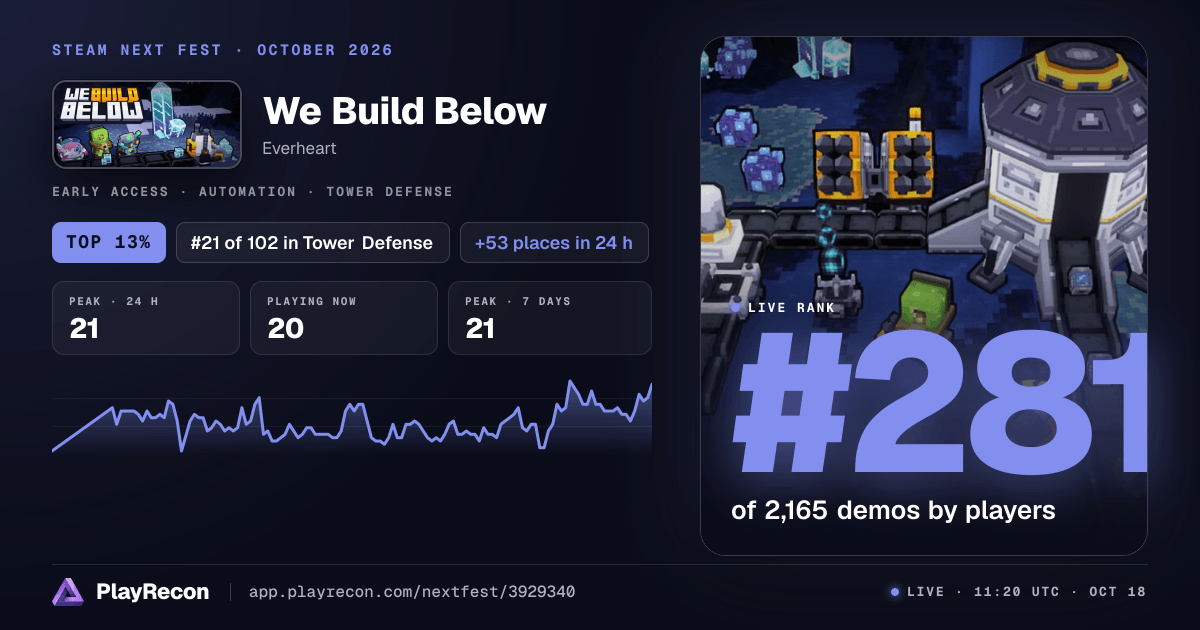Click the of 2,165 demos by players text
The image size is (1200, 630).
click(893, 510)
